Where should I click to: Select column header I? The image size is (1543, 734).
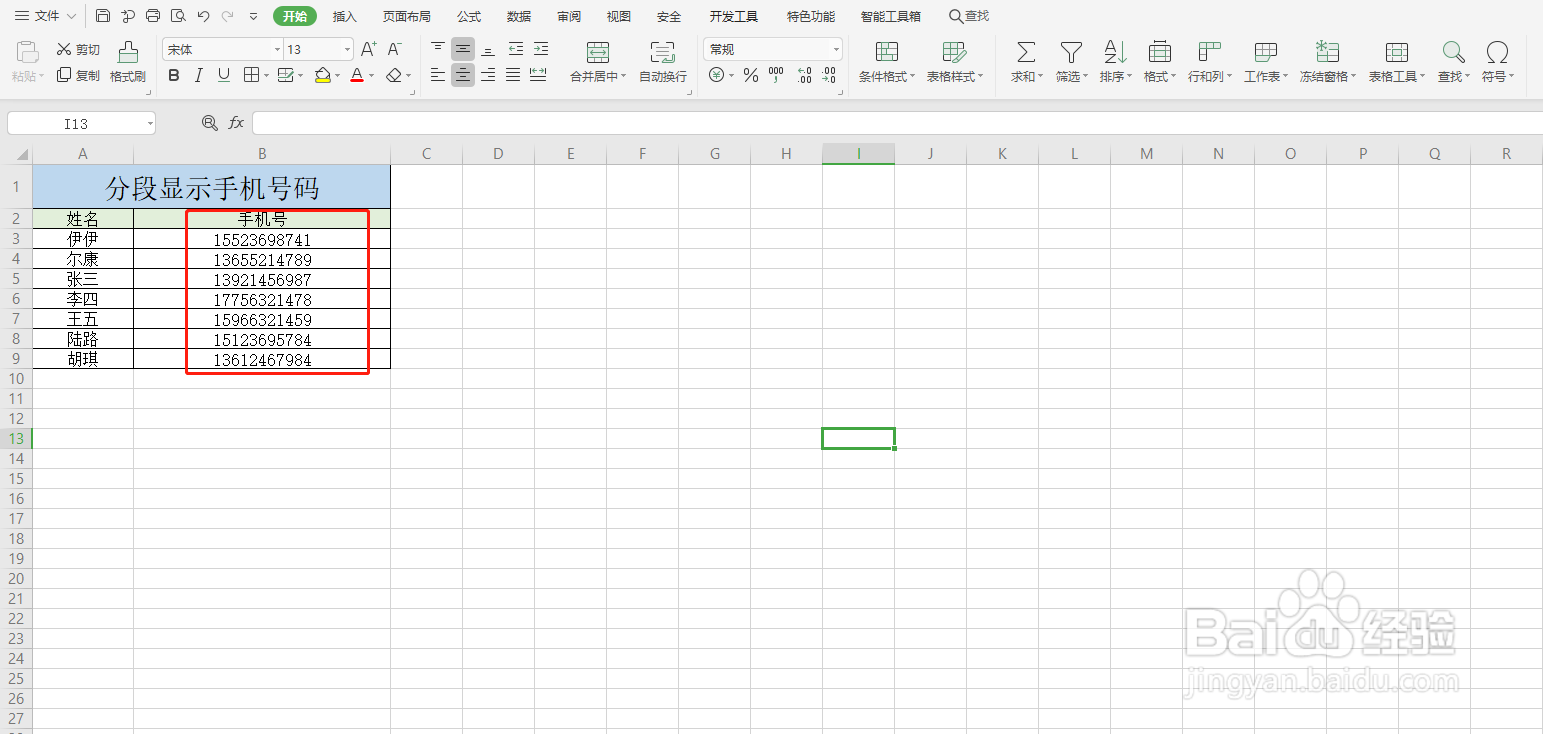coord(858,153)
